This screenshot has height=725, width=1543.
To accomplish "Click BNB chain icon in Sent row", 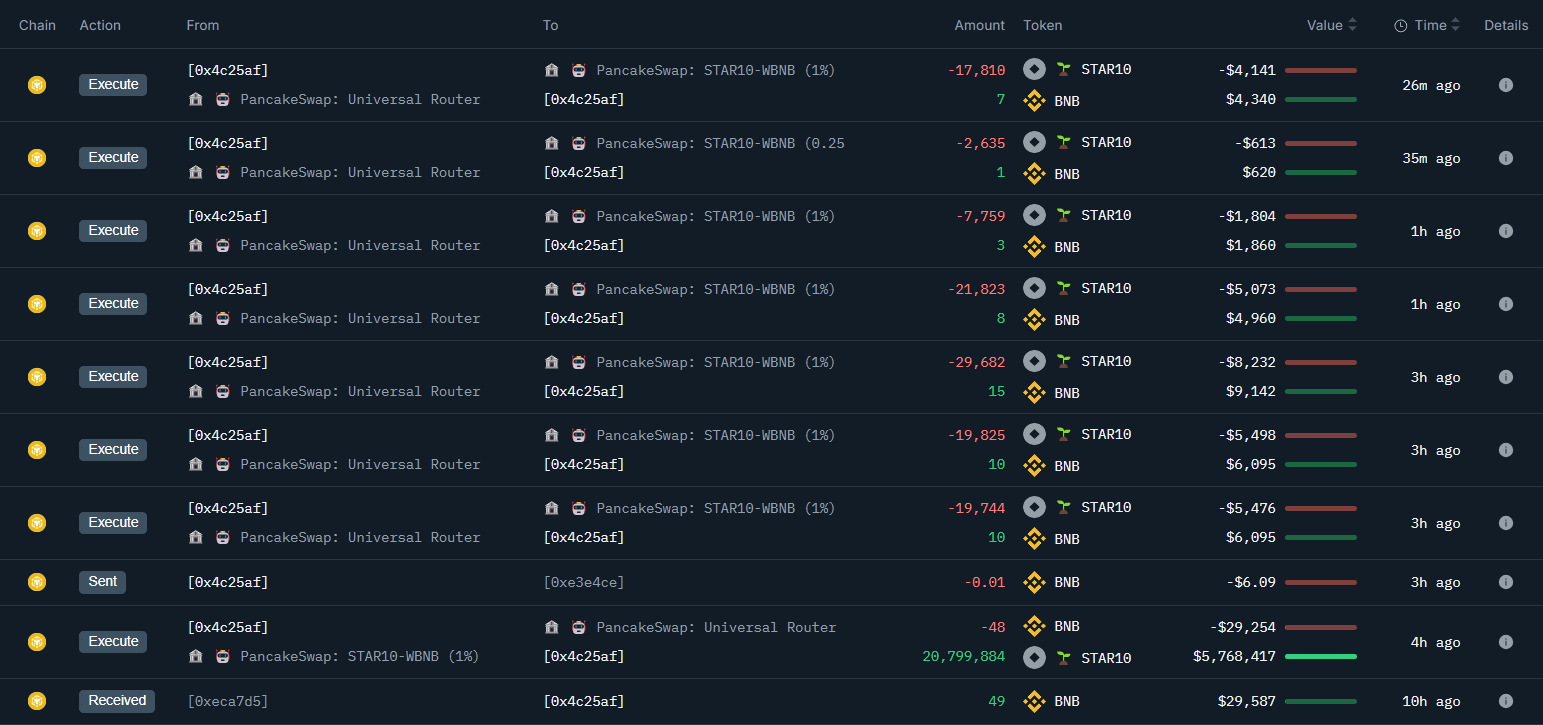I will (37, 582).
